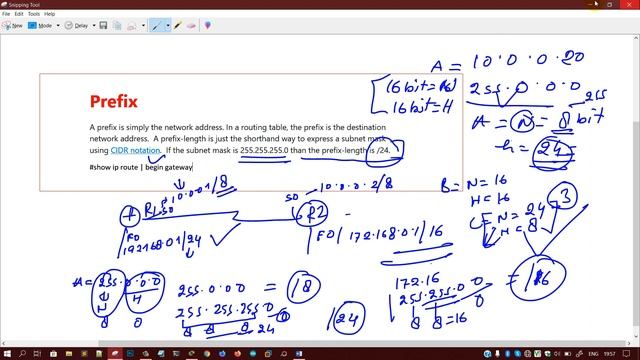Expand the Send Snip dropdown arrow
The width and height of the screenshot is (640, 360).
click(x=143, y=25)
